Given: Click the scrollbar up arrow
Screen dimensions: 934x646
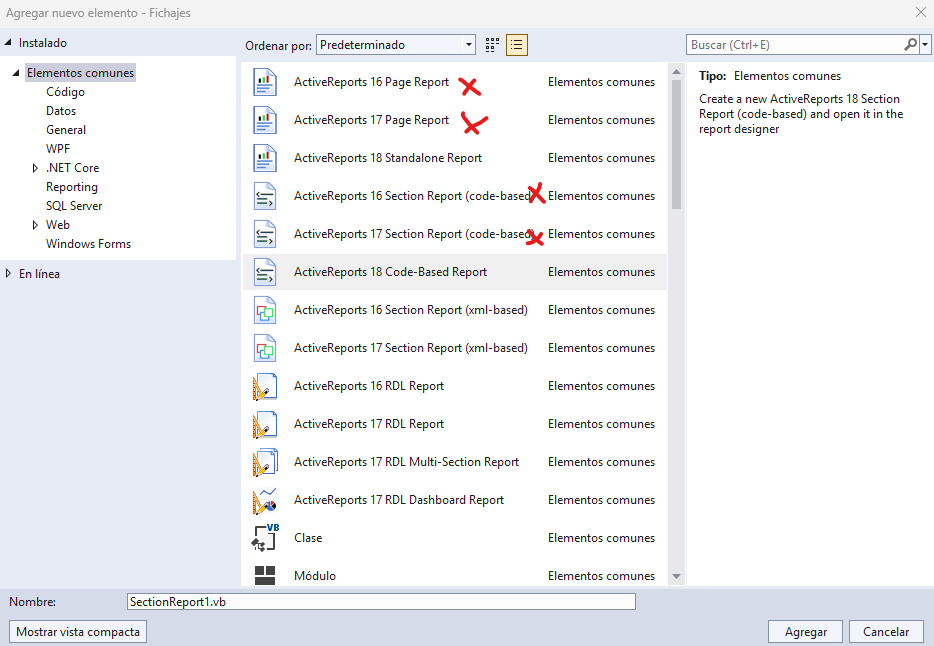Looking at the screenshot, I should pos(676,72).
